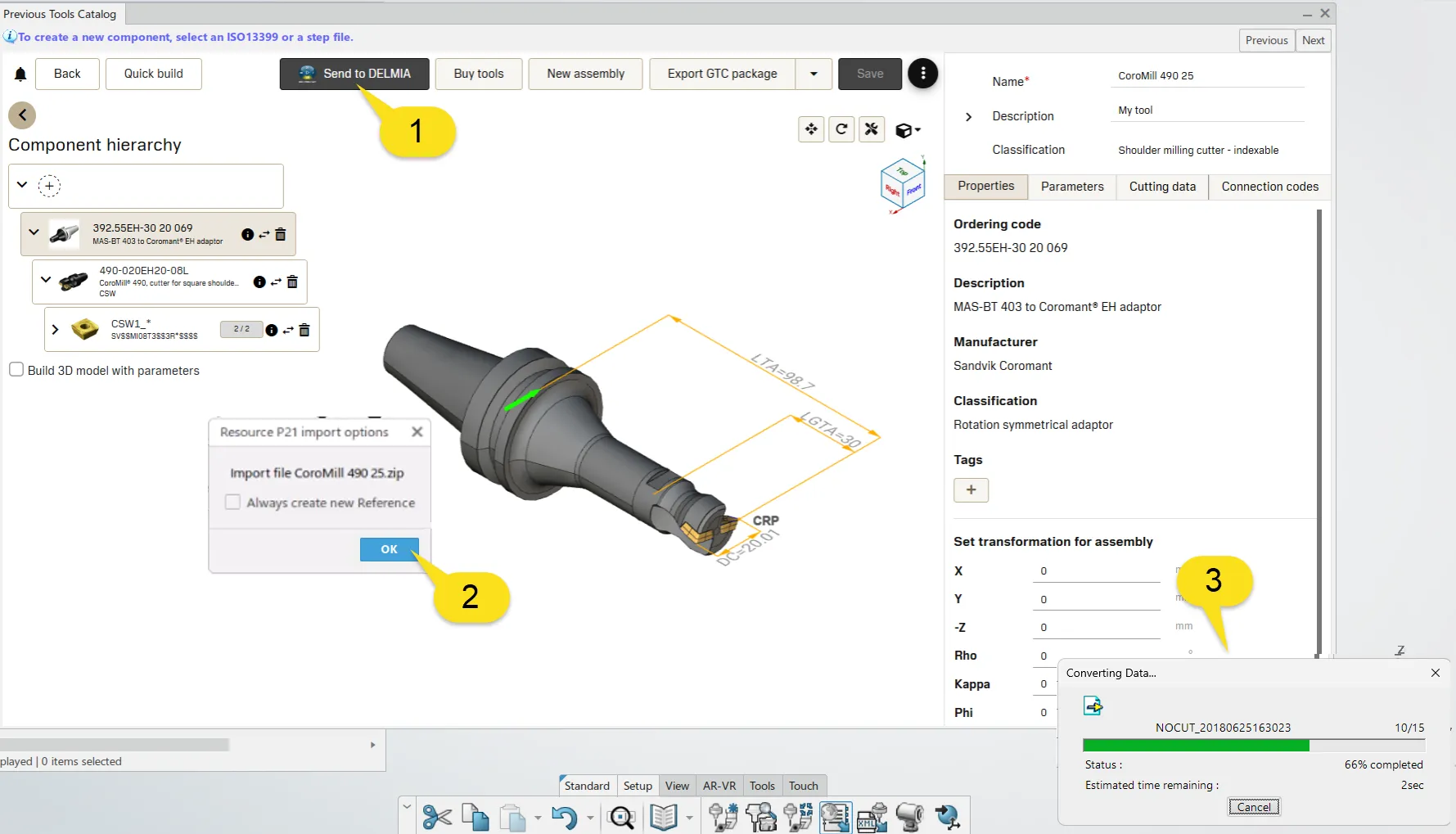The image size is (1456, 834).
Task: Enable Build 3D model with parameters
Action: (16, 370)
